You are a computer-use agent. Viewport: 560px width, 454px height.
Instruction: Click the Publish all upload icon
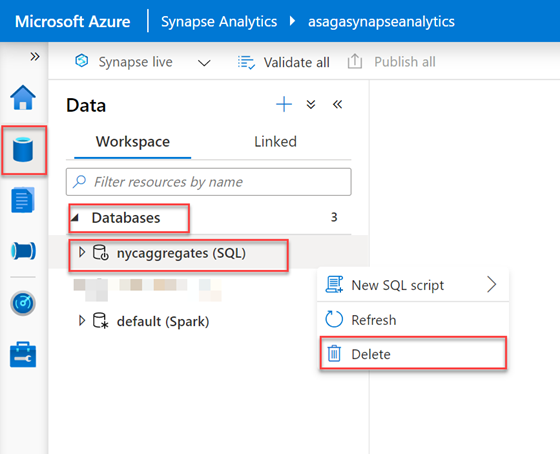pos(355,61)
